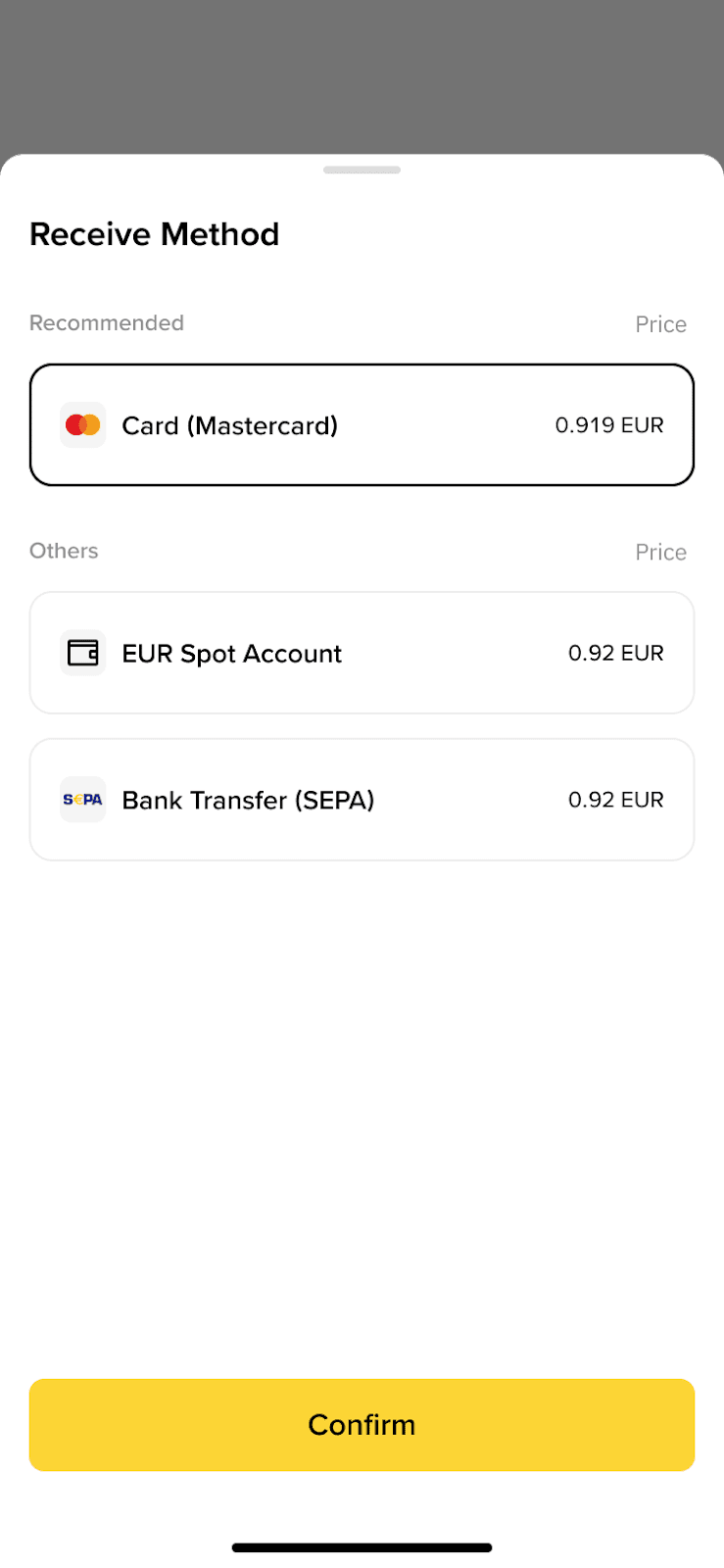Pick the Bank Transfer (SEPA) label text
The width and height of the screenshot is (724, 1568).
(248, 801)
